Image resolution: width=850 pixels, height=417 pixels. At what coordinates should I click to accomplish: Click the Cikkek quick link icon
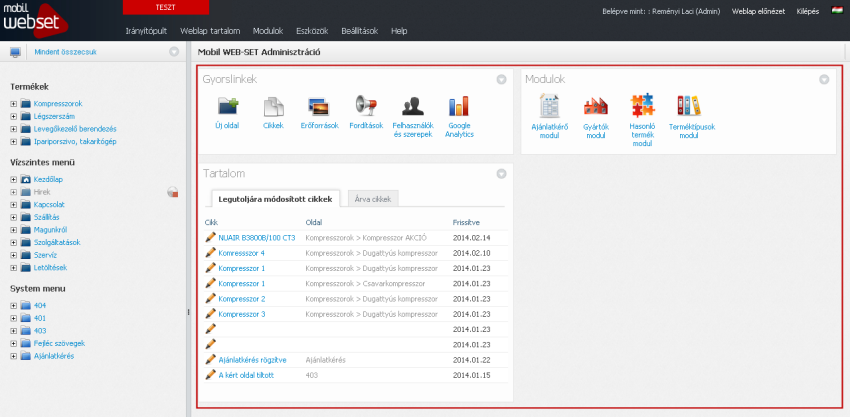pyautogui.click(x=273, y=106)
